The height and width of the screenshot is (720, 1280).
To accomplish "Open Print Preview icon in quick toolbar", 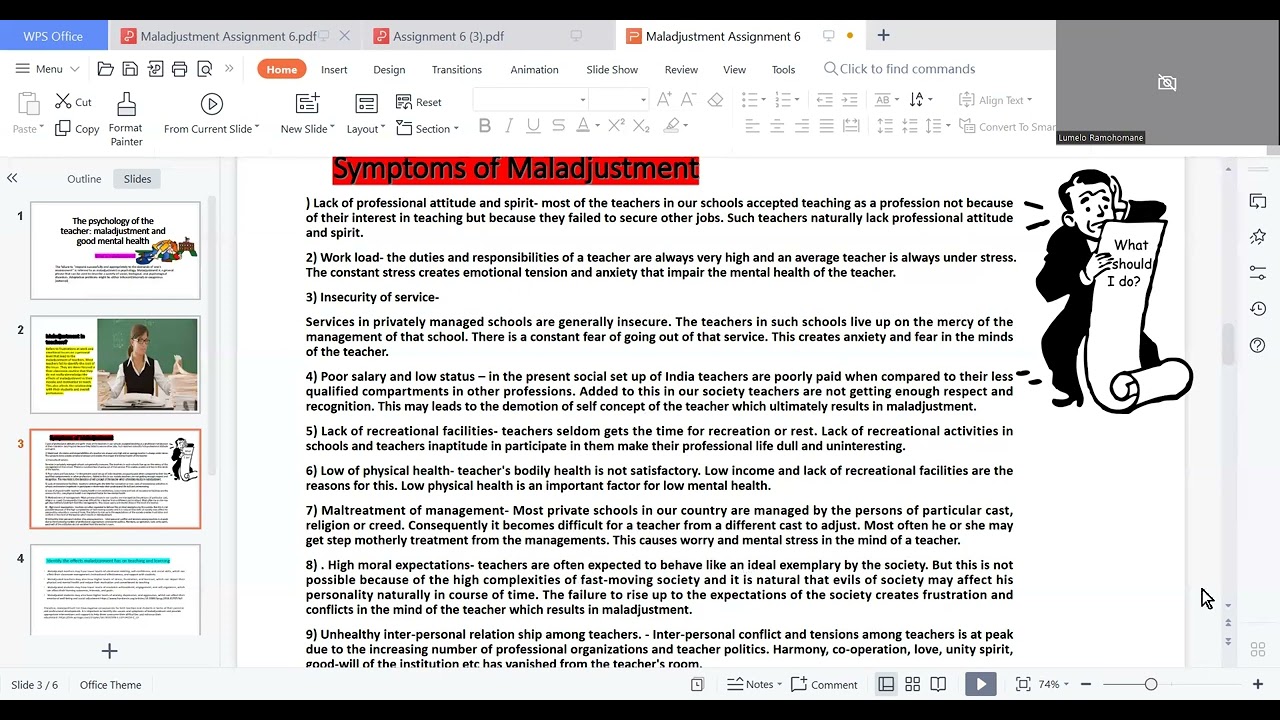I will [x=205, y=69].
